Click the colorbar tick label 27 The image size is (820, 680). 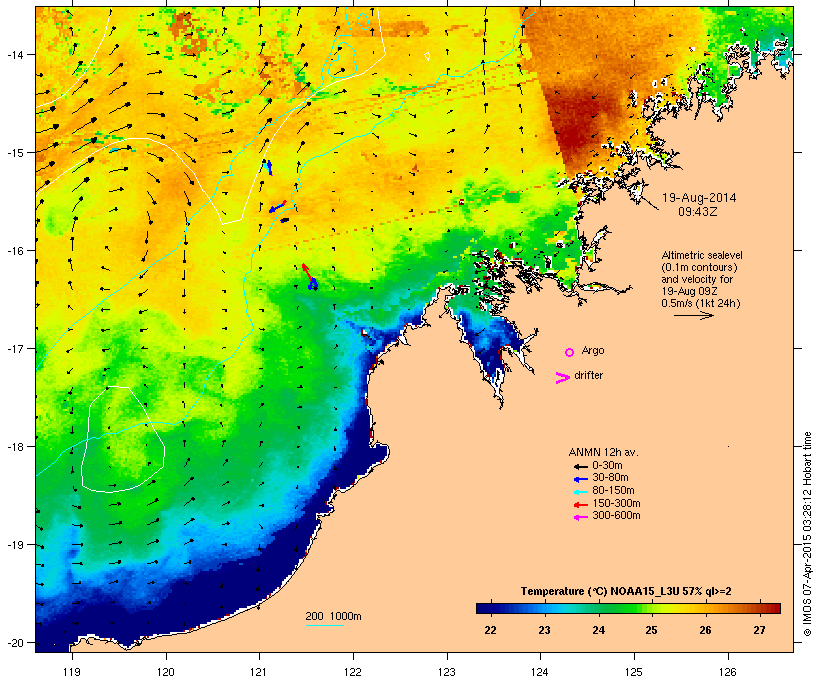(x=759, y=630)
